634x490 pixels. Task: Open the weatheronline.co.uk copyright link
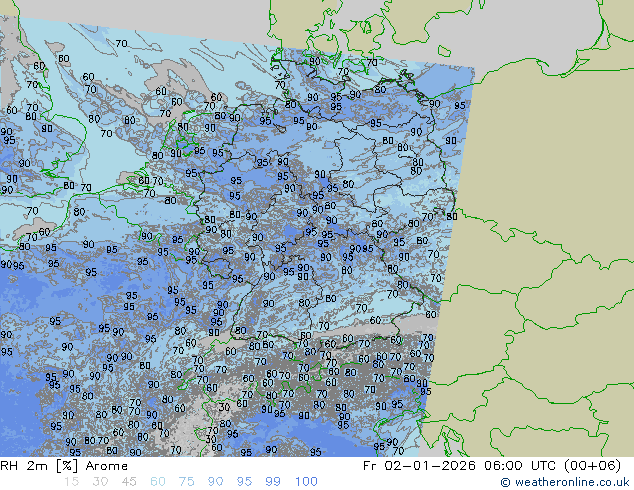click(x=565, y=482)
